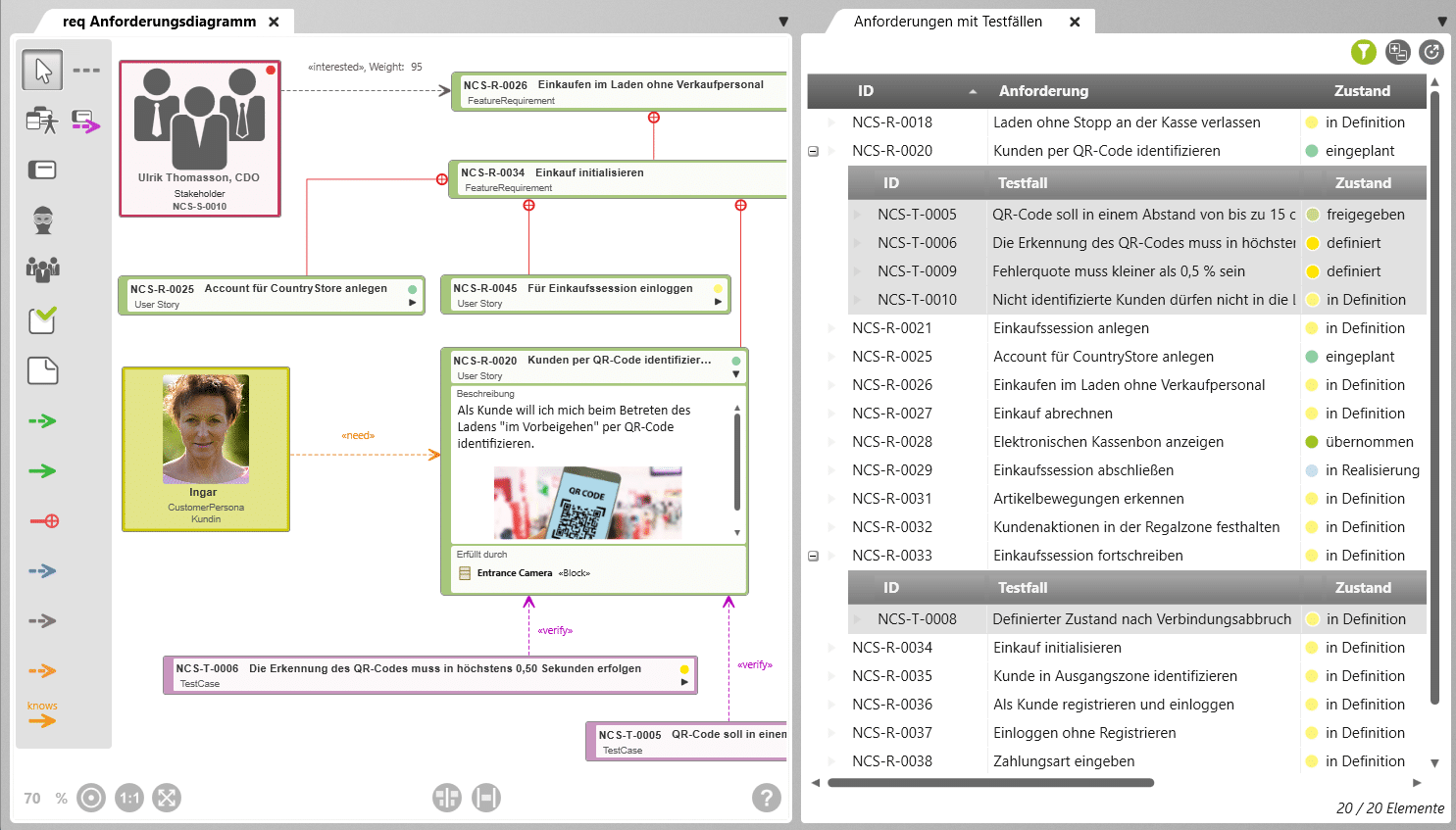Select the pointer selection tool
1456x830 pixels.
43,71
